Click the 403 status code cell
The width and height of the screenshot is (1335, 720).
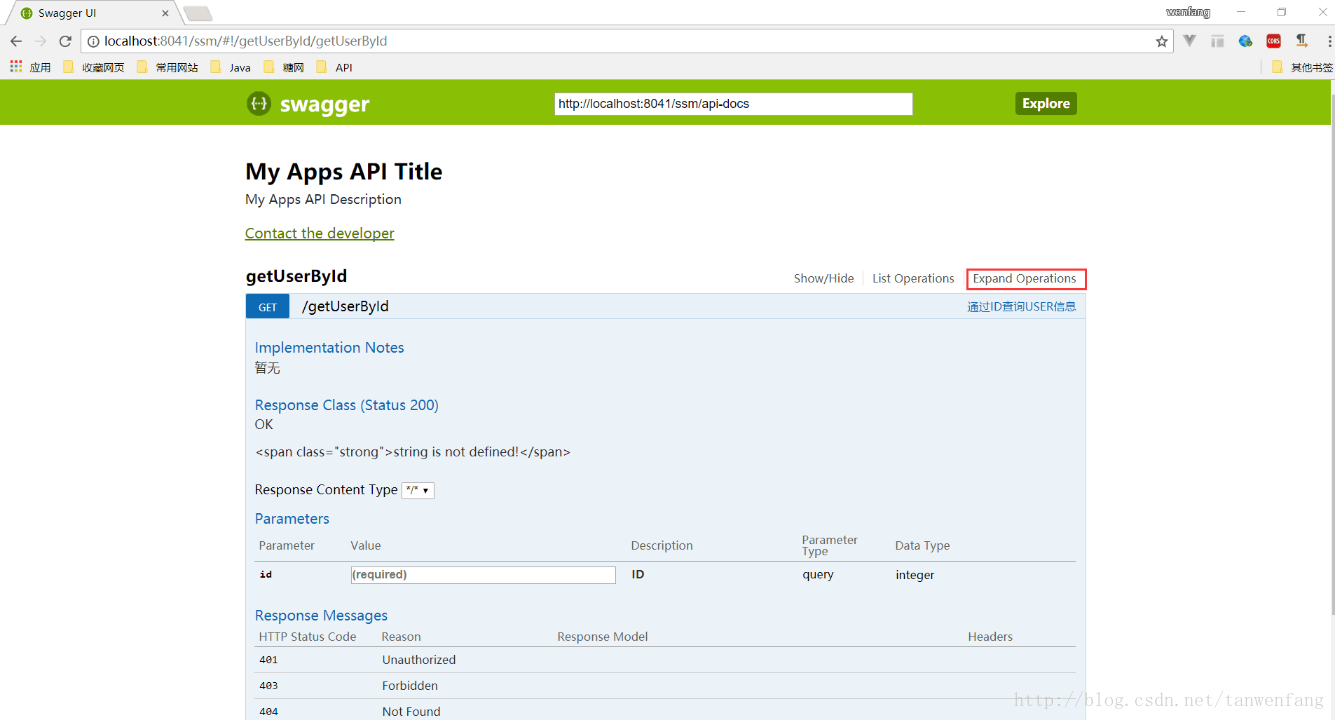[269, 686]
